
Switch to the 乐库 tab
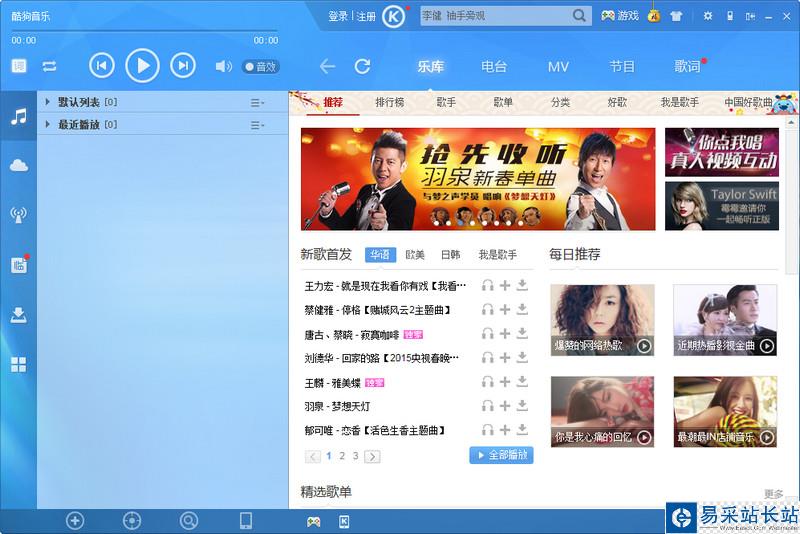pos(430,66)
